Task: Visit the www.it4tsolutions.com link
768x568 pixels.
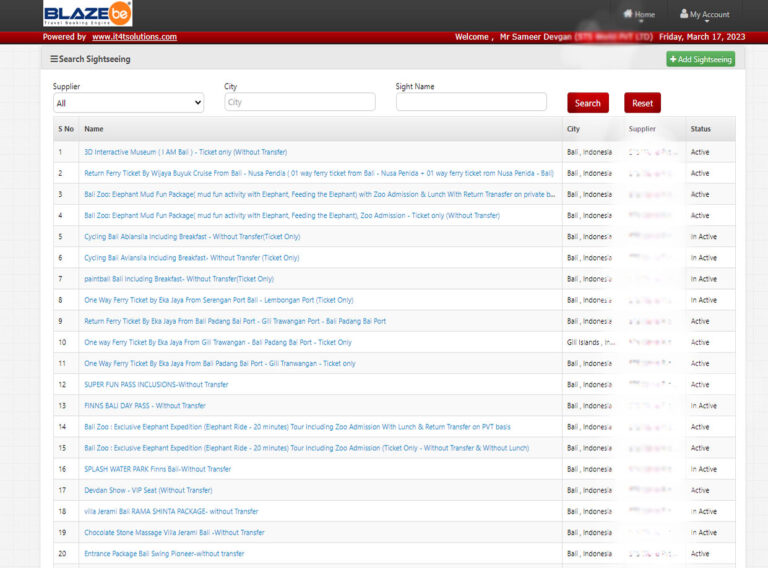Action: click(134, 37)
